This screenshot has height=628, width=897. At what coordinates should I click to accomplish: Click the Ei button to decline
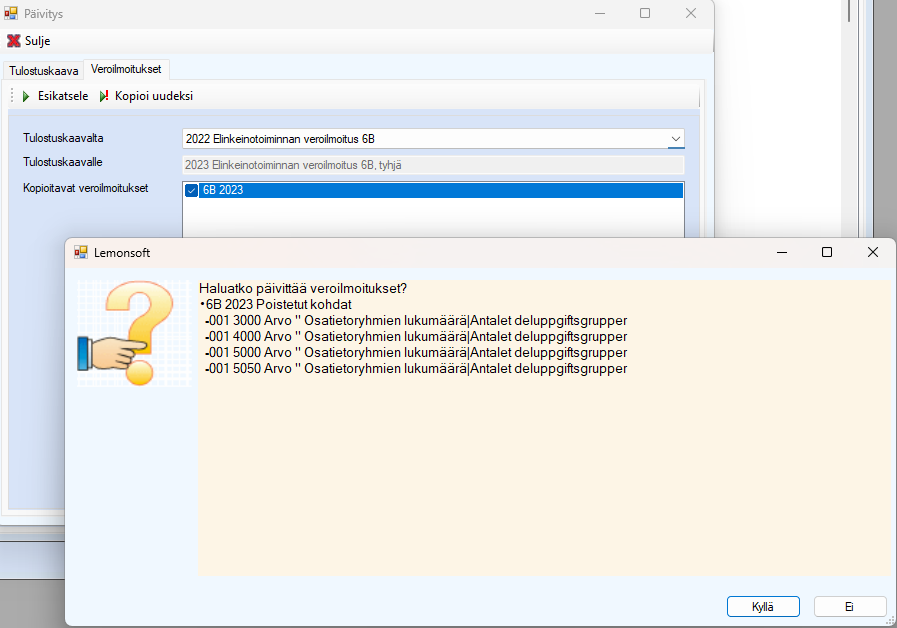tap(850, 607)
